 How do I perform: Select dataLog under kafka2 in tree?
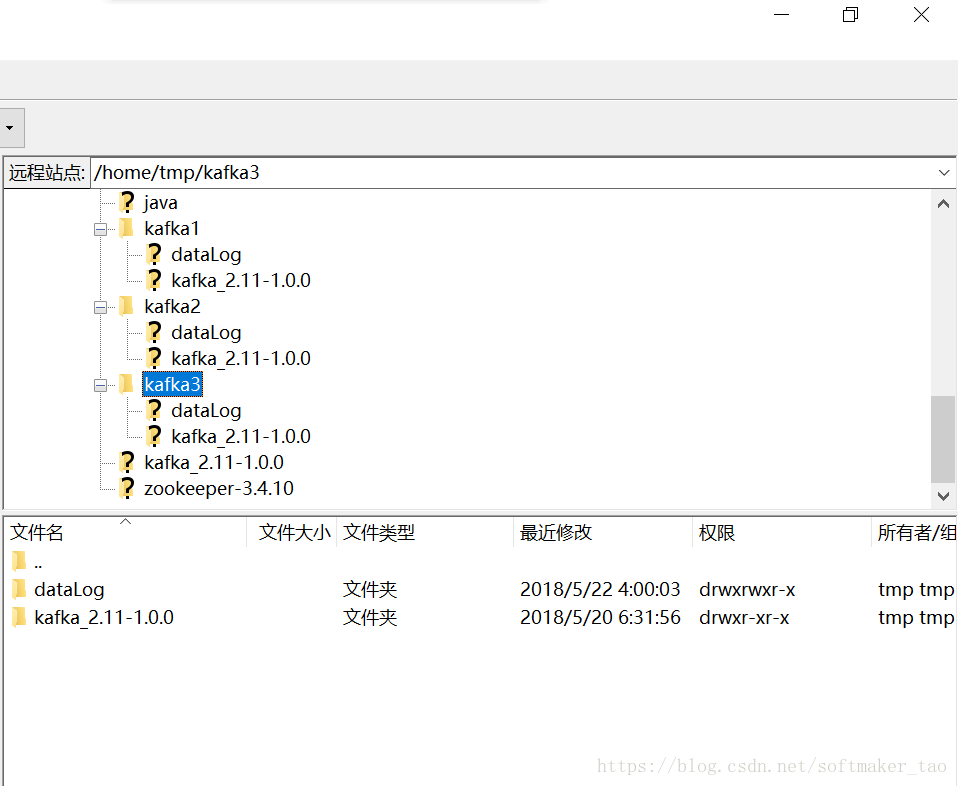point(206,332)
